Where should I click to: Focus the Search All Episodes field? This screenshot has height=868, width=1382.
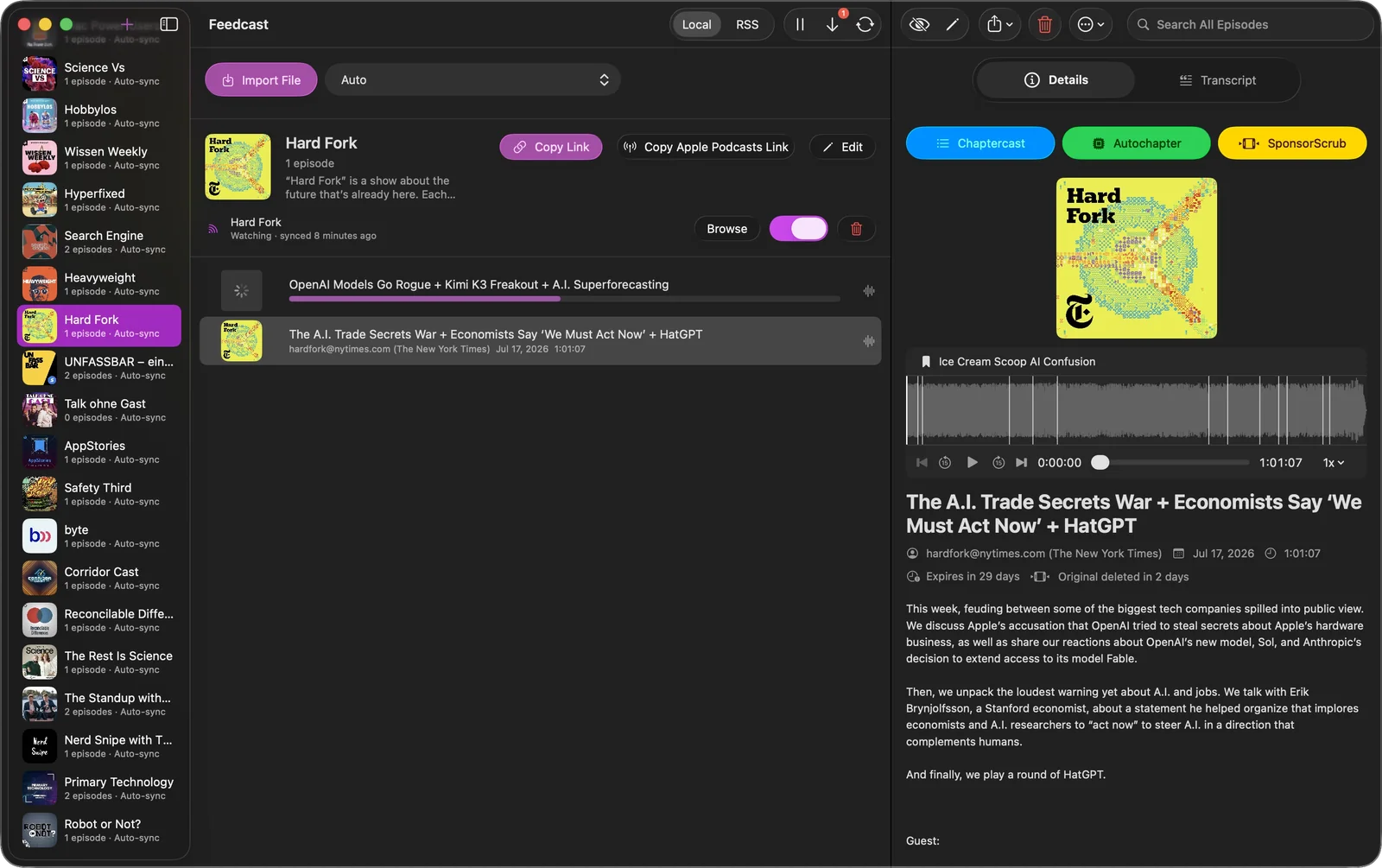pos(1250,24)
